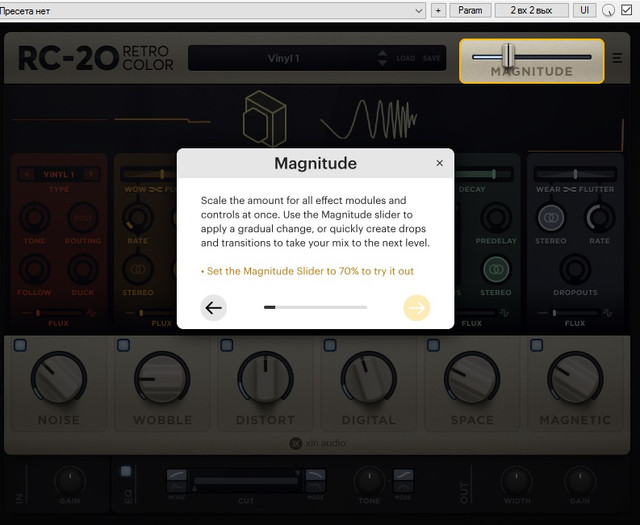This screenshot has width=640, height=525.
Task: Click the noise TONE knob
Action: pyautogui.click(x=35, y=217)
